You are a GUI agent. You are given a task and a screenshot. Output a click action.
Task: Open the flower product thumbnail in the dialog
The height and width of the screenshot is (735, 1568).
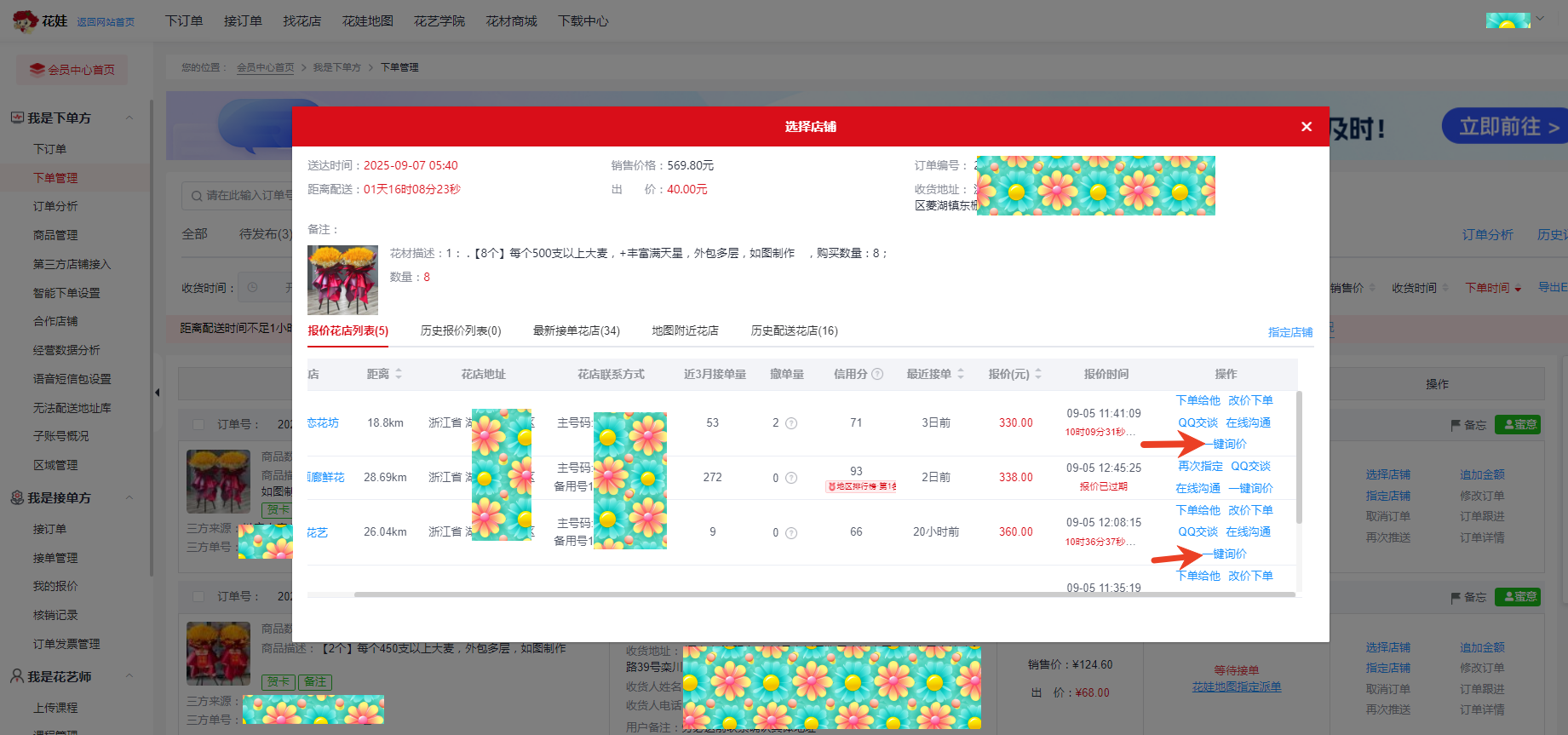[x=342, y=280]
